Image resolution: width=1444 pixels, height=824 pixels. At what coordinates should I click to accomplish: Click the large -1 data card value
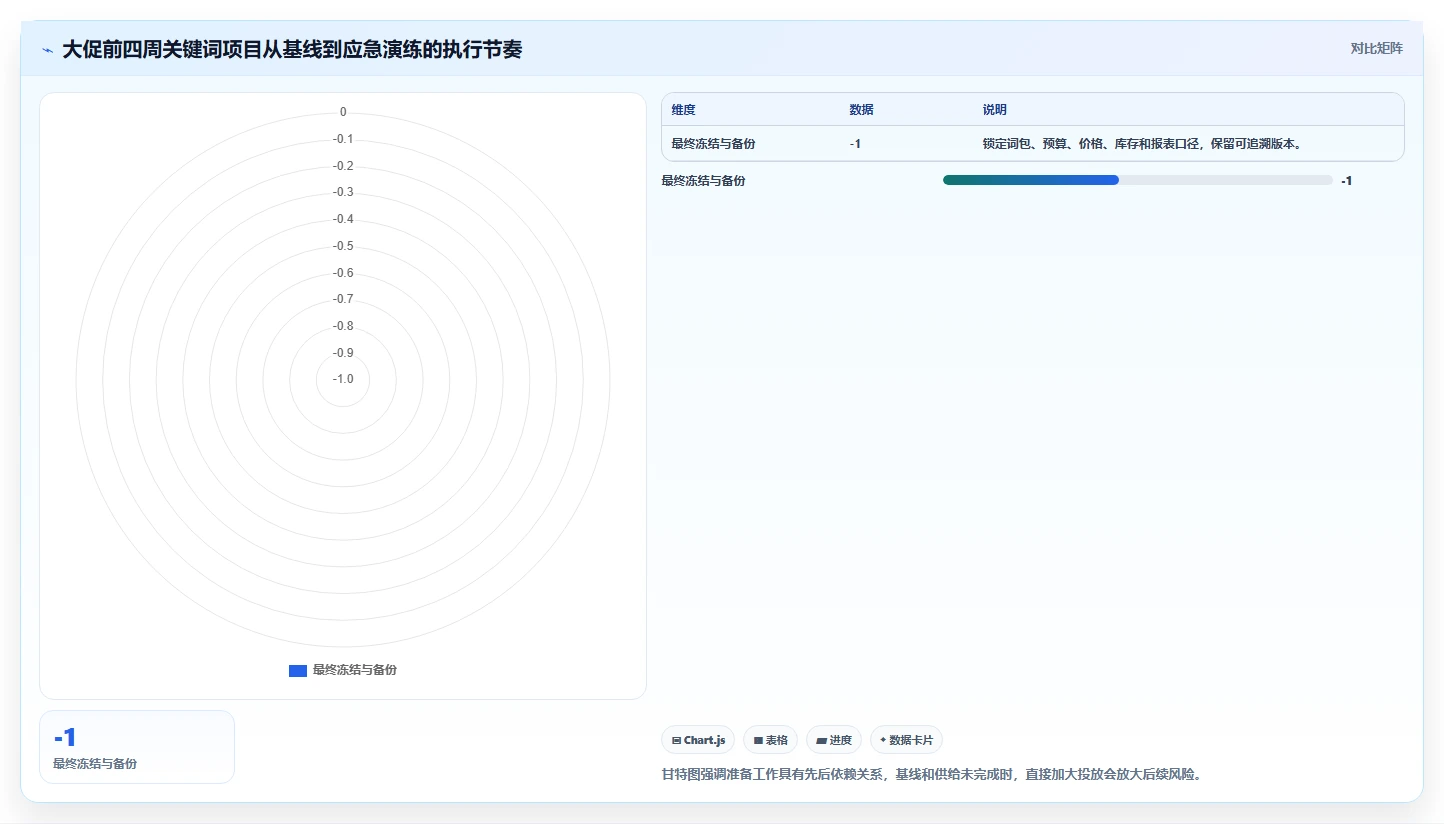[x=65, y=738]
